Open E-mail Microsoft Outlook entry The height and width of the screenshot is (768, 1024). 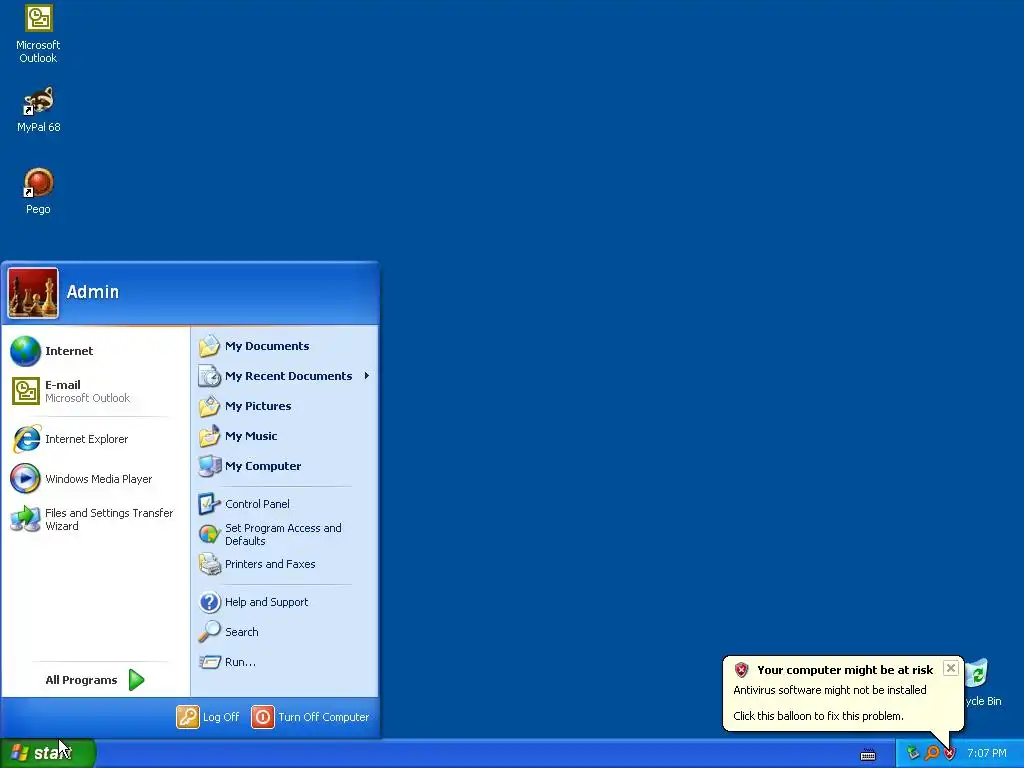95,391
